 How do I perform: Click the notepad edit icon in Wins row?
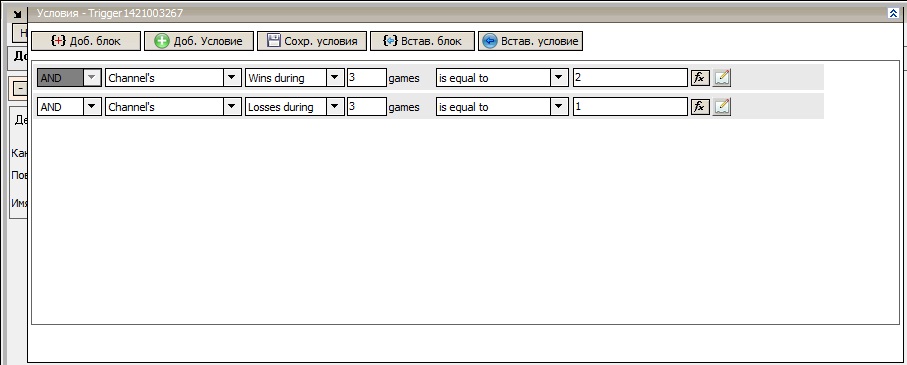722,78
